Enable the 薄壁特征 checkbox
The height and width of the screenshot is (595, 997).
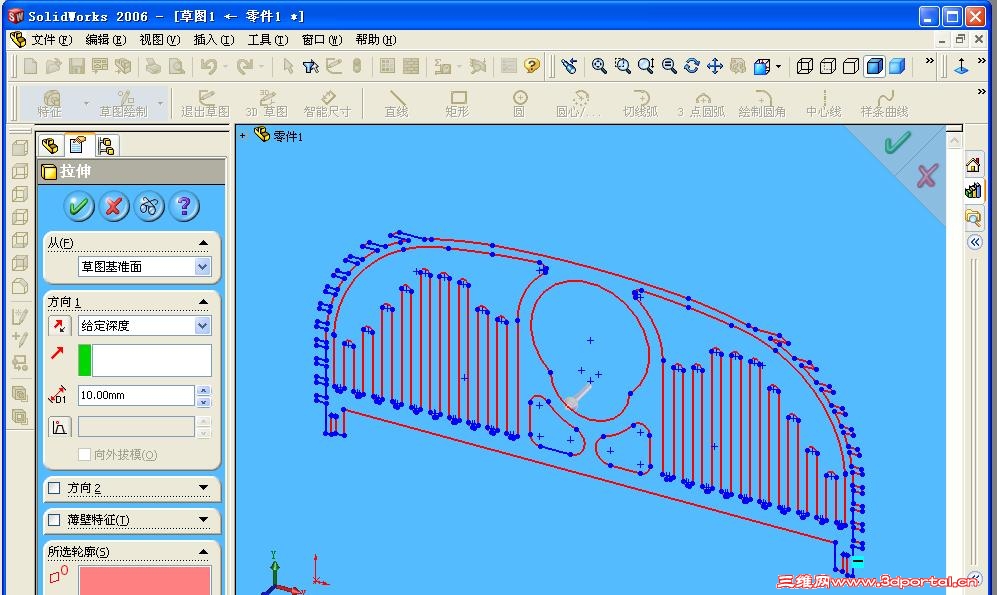[x=54, y=520]
